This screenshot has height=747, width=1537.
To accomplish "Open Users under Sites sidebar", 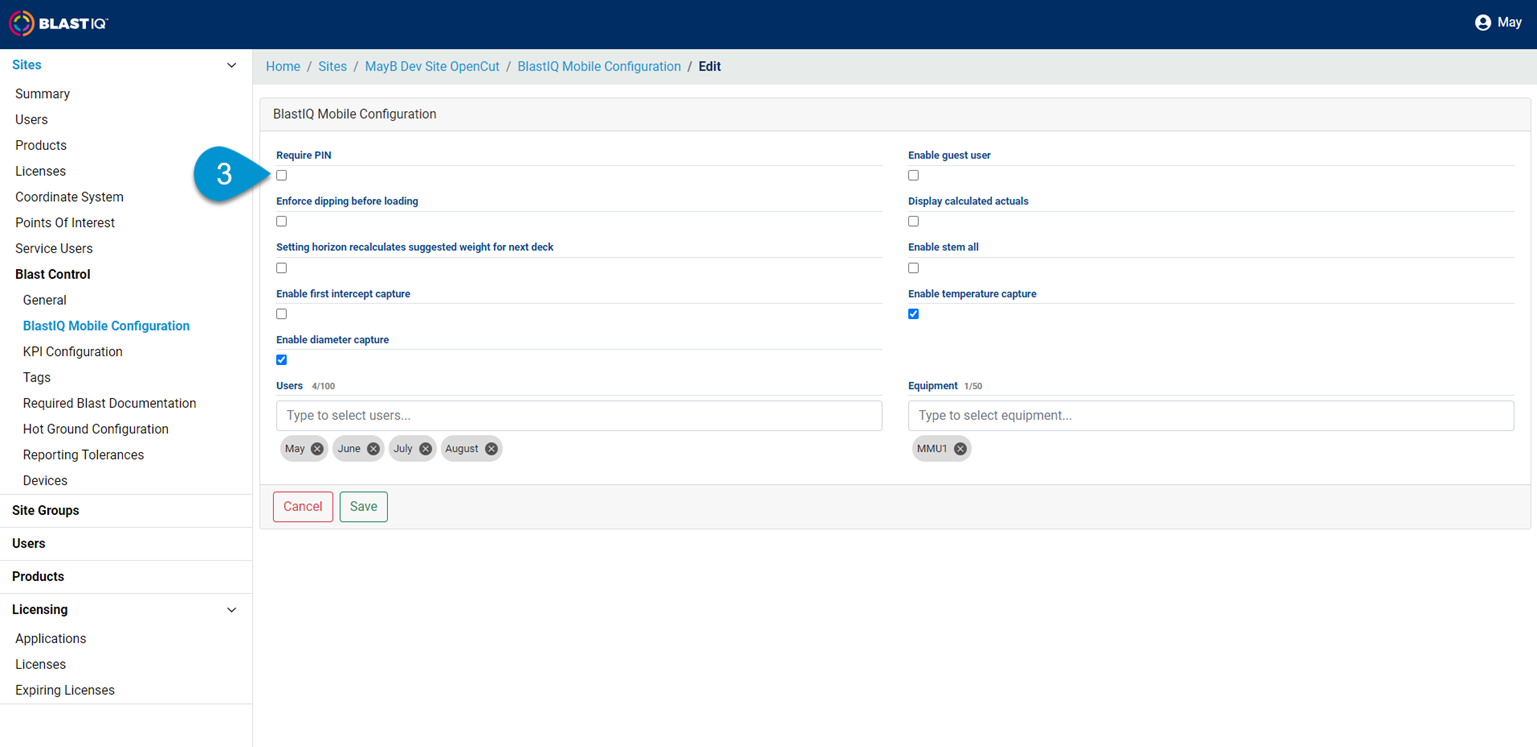I will pos(31,120).
